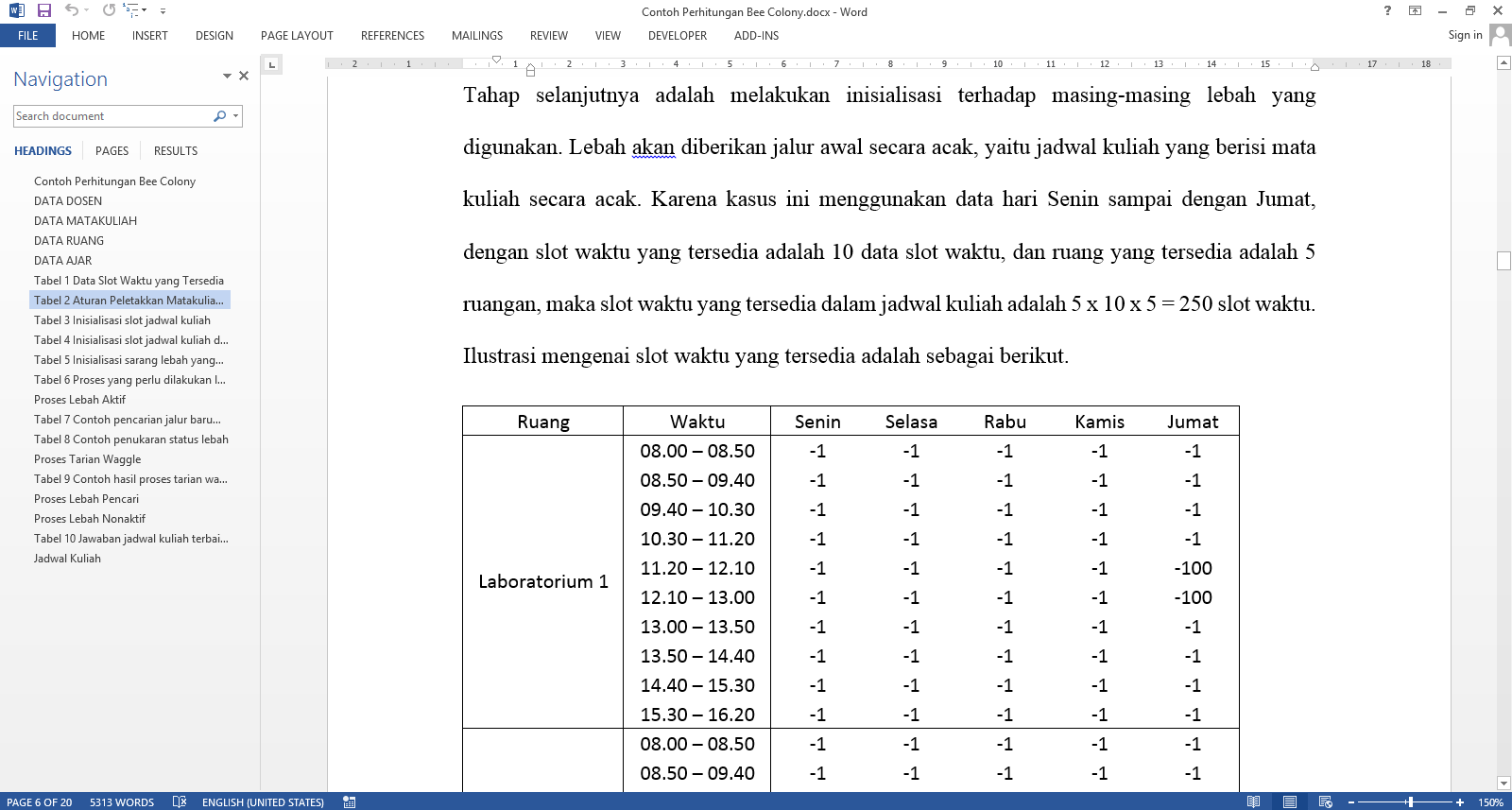Click the macro recording icon in status bar
The height and width of the screenshot is (810, 1512).
(x=350, y=802)
